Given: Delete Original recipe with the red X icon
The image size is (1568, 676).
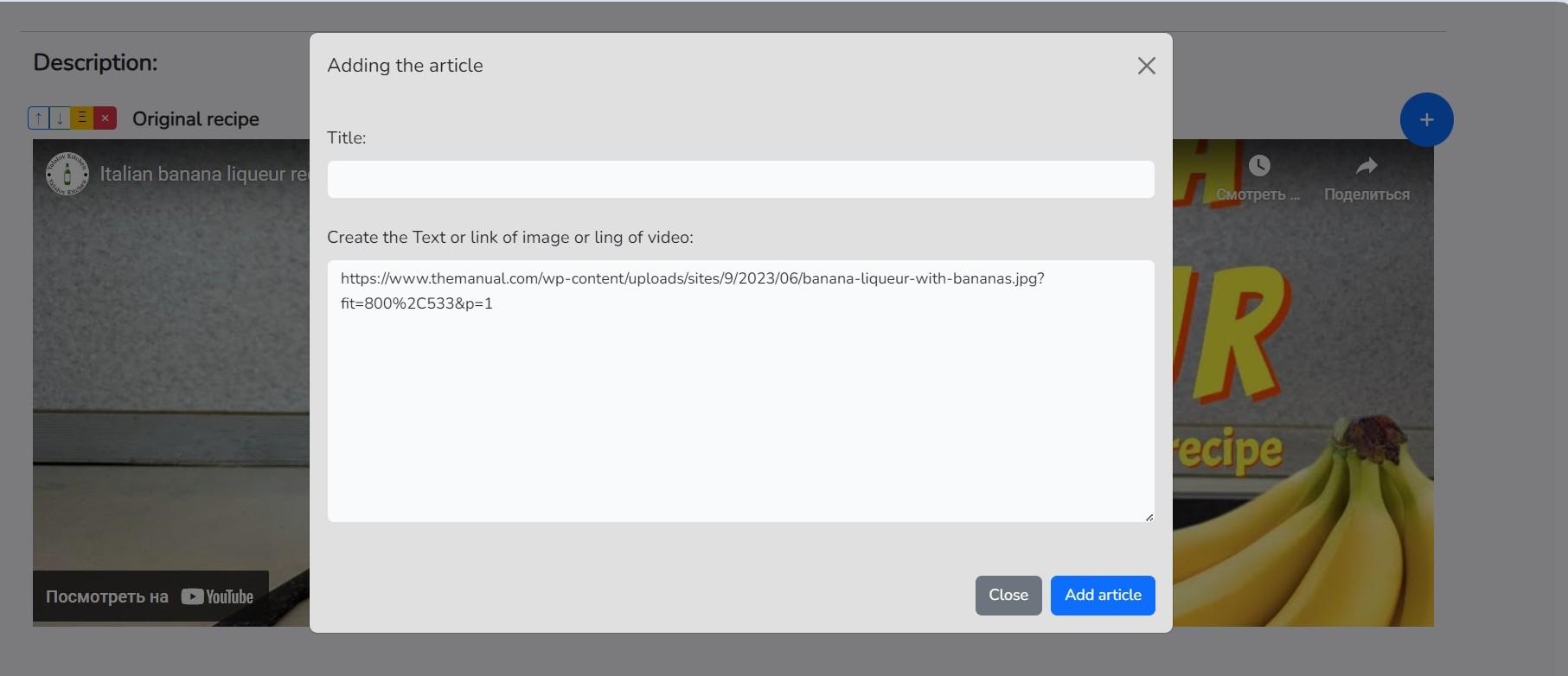Looking at the screenshot, I should coord(105,118).
